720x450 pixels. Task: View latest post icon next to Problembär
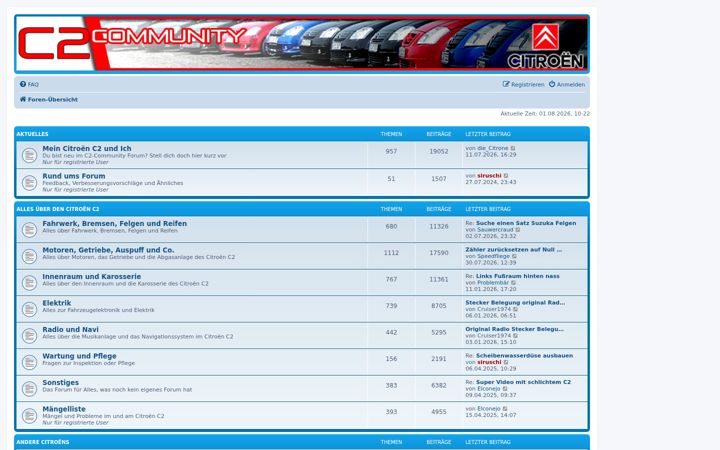tap(514, 283)
